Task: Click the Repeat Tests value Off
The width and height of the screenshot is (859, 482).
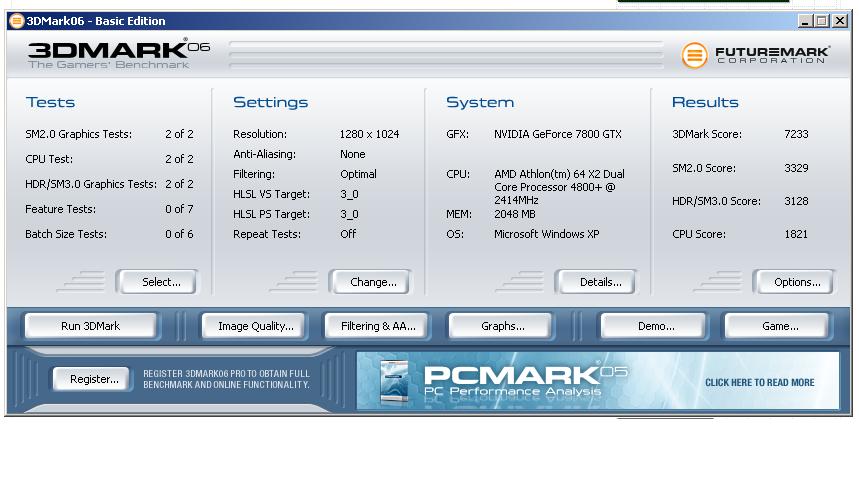Action: 348,234
